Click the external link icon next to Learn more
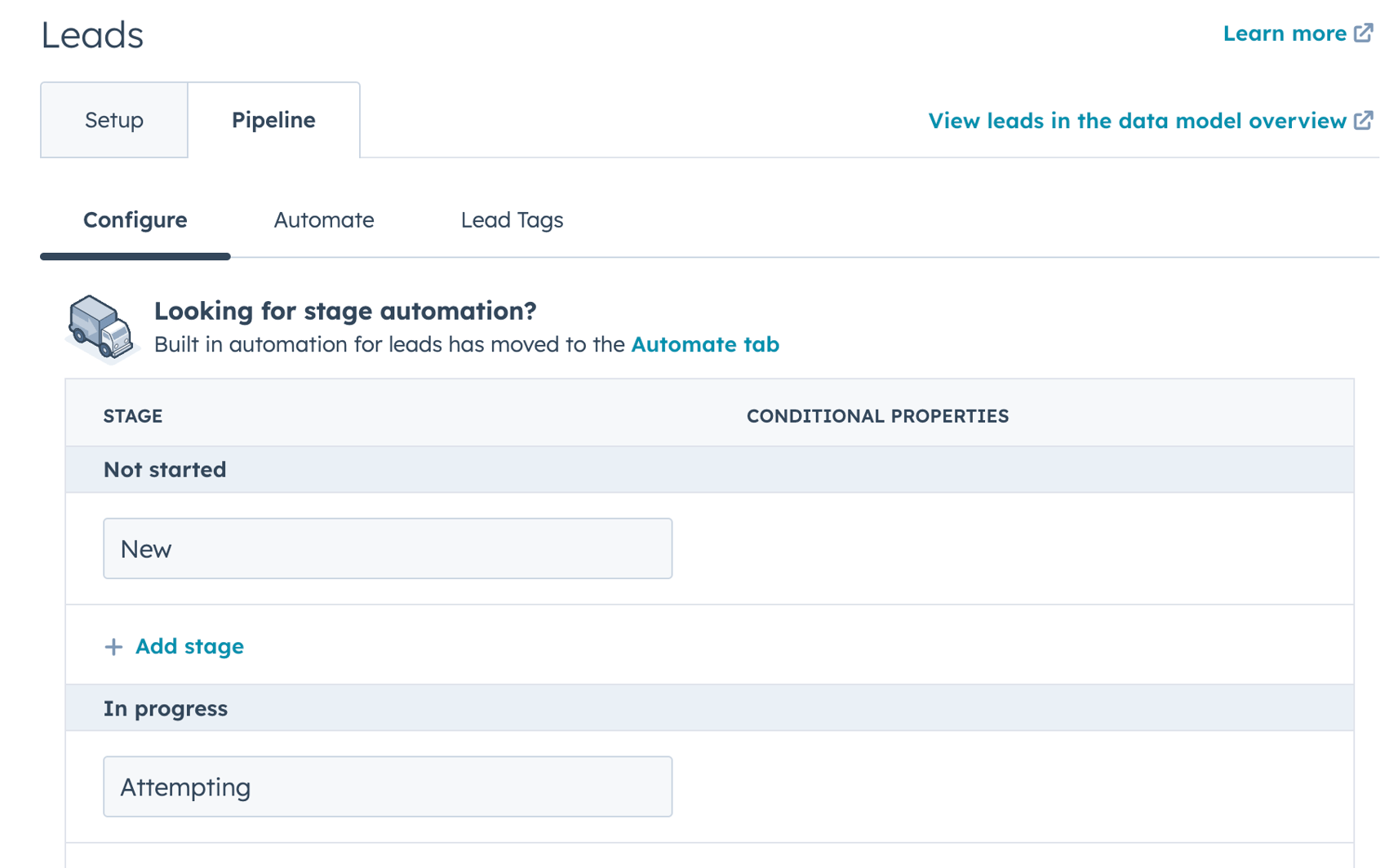 [1365, 33]
